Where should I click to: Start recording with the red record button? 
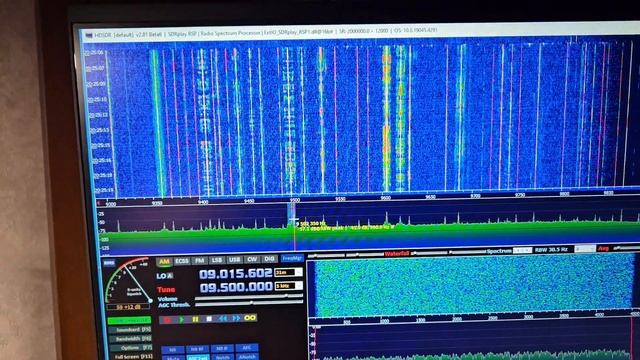click(167, 319)
